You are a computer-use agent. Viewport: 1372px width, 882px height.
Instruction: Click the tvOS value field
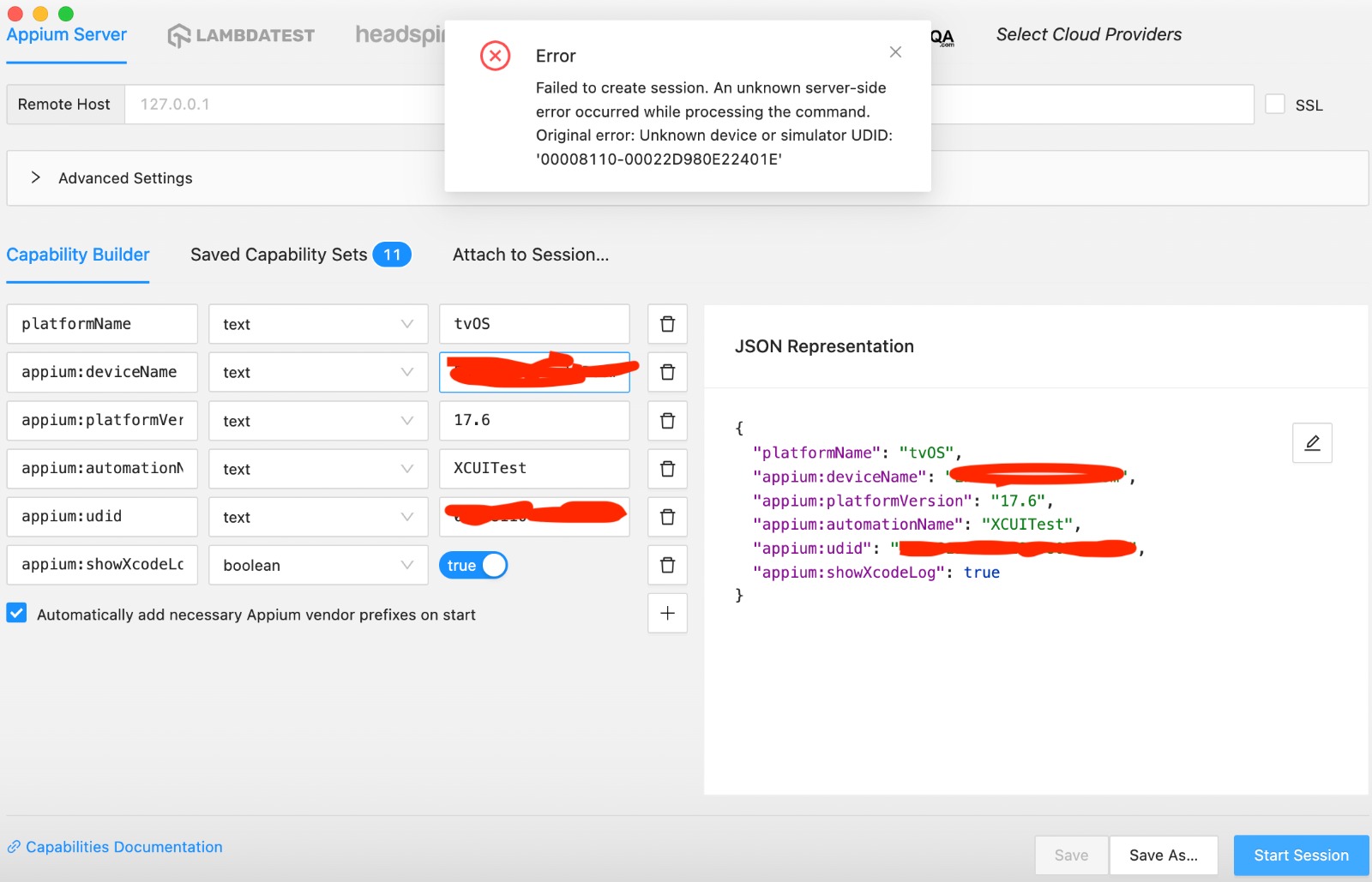(534, 324)
